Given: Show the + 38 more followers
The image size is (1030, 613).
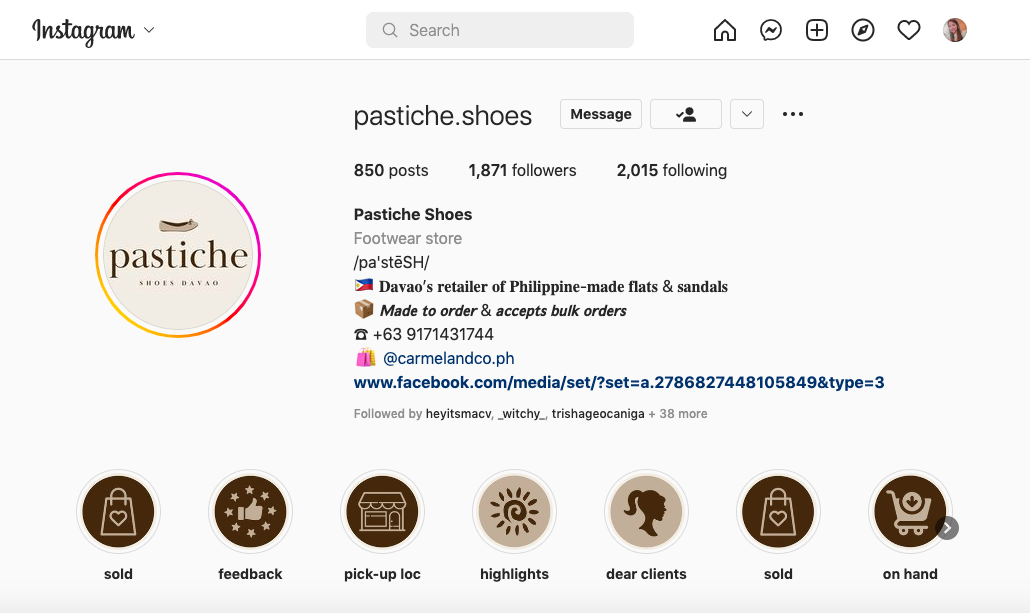Looking at the screenshot, I should click(x=678, y=414).
